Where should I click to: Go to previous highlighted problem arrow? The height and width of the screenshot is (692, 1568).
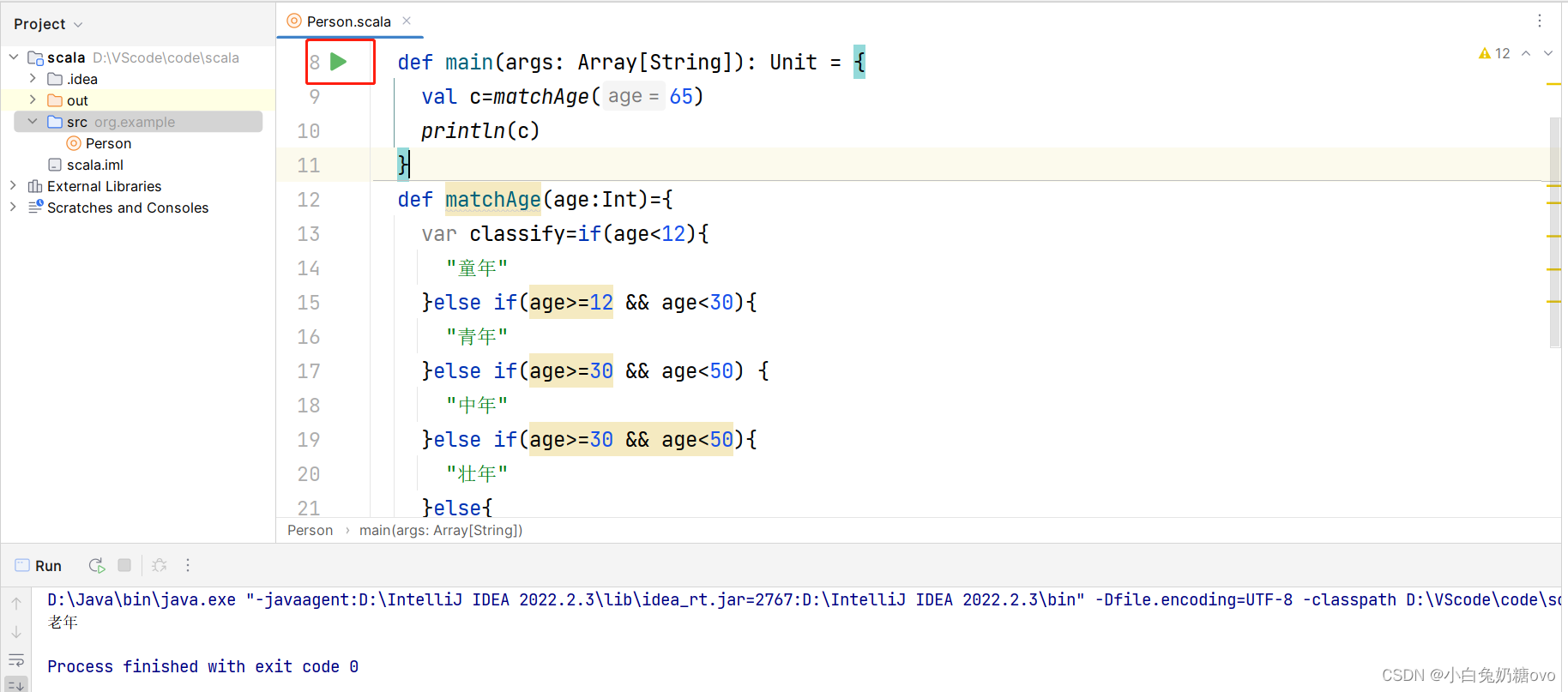point(1526,53)
